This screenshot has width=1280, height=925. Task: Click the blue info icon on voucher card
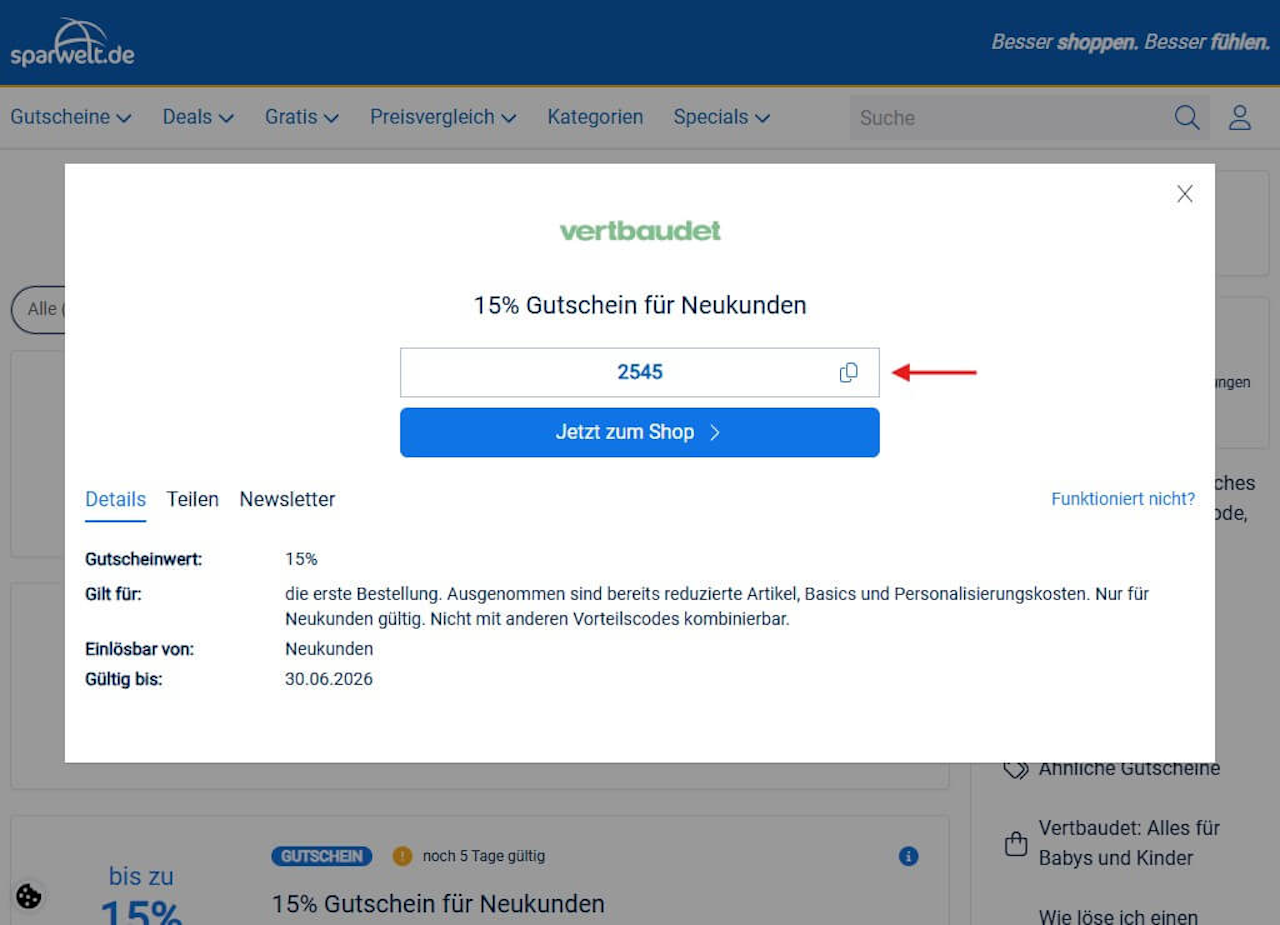(x=908, y=856)
